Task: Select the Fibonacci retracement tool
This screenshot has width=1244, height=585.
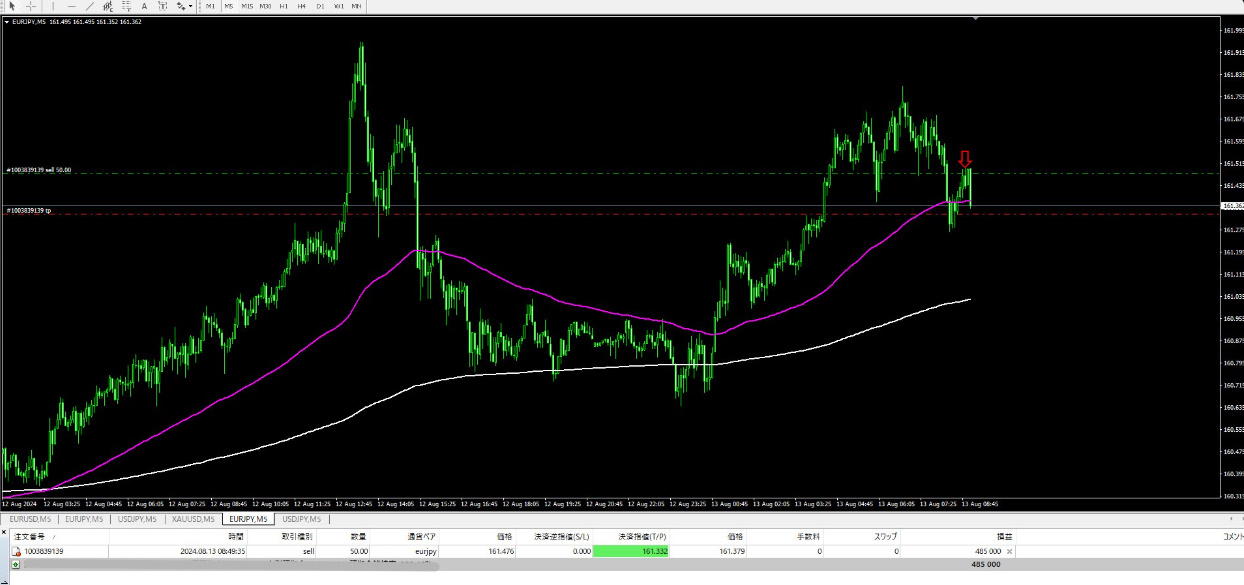Action: coord(127,6)
